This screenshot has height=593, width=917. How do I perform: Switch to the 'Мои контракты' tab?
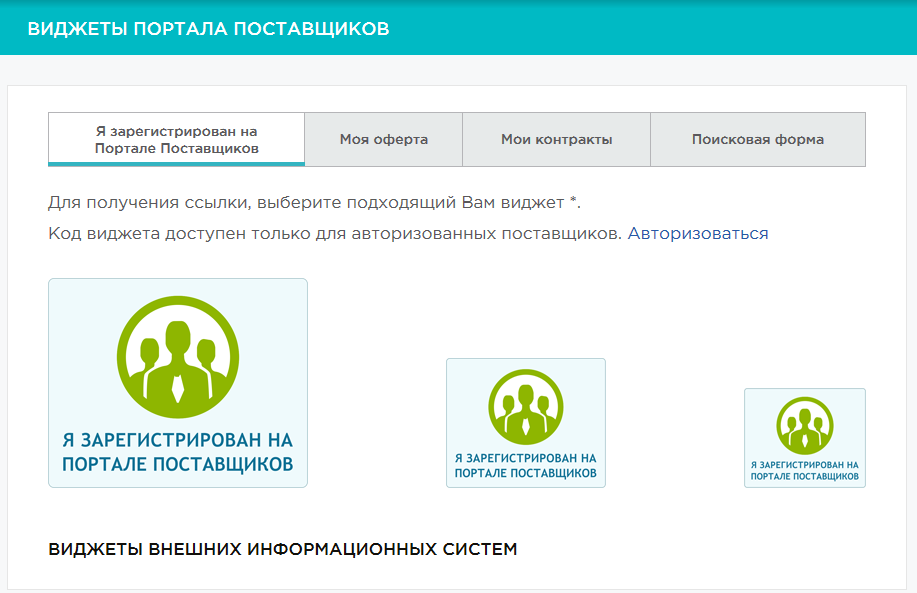pos(556,140)
